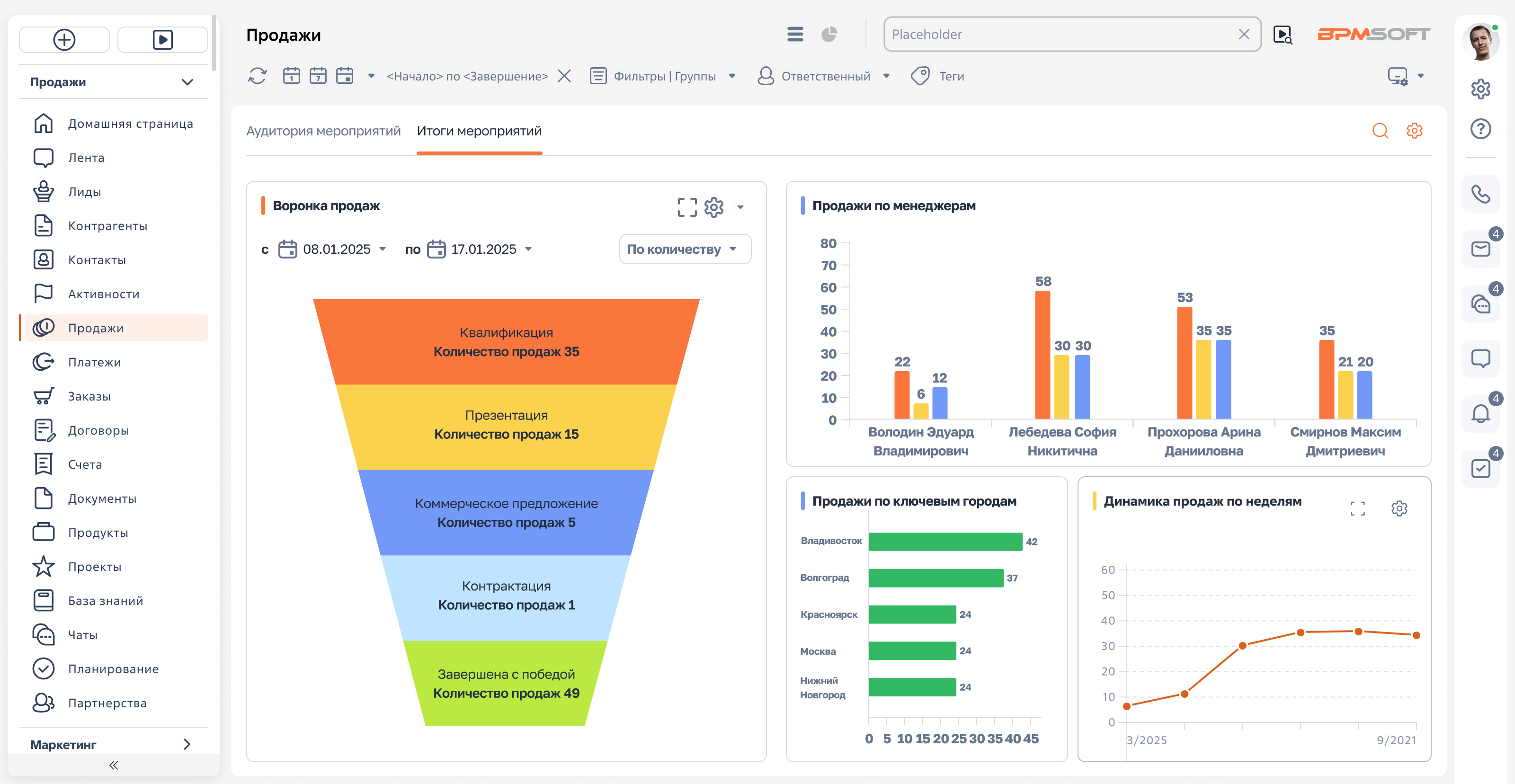Open the Планирование section
Image resolution: width=1515 pixels, height=784 pixels.
click(114, 669)
